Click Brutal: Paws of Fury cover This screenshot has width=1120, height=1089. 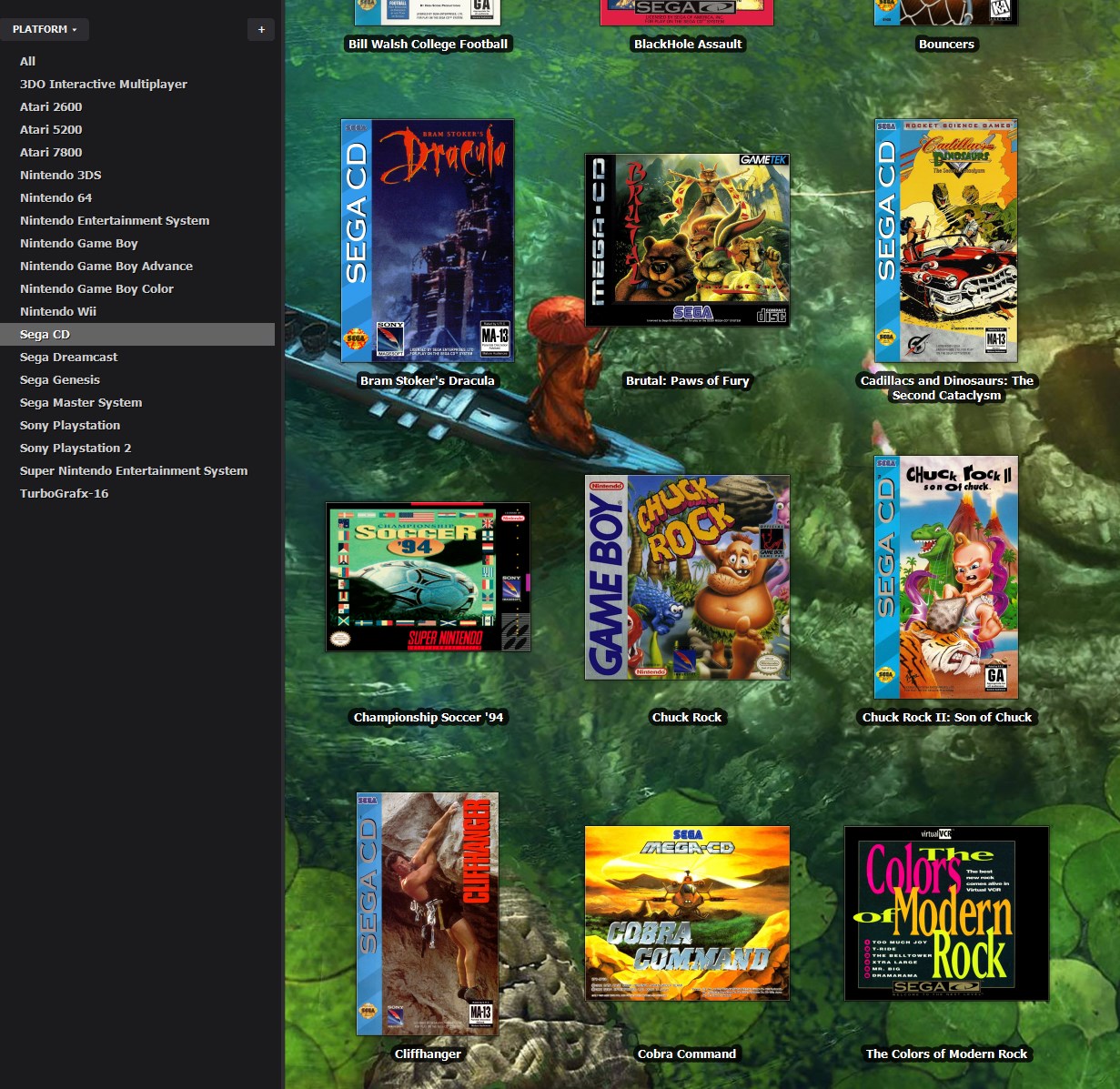click(687, 240)
